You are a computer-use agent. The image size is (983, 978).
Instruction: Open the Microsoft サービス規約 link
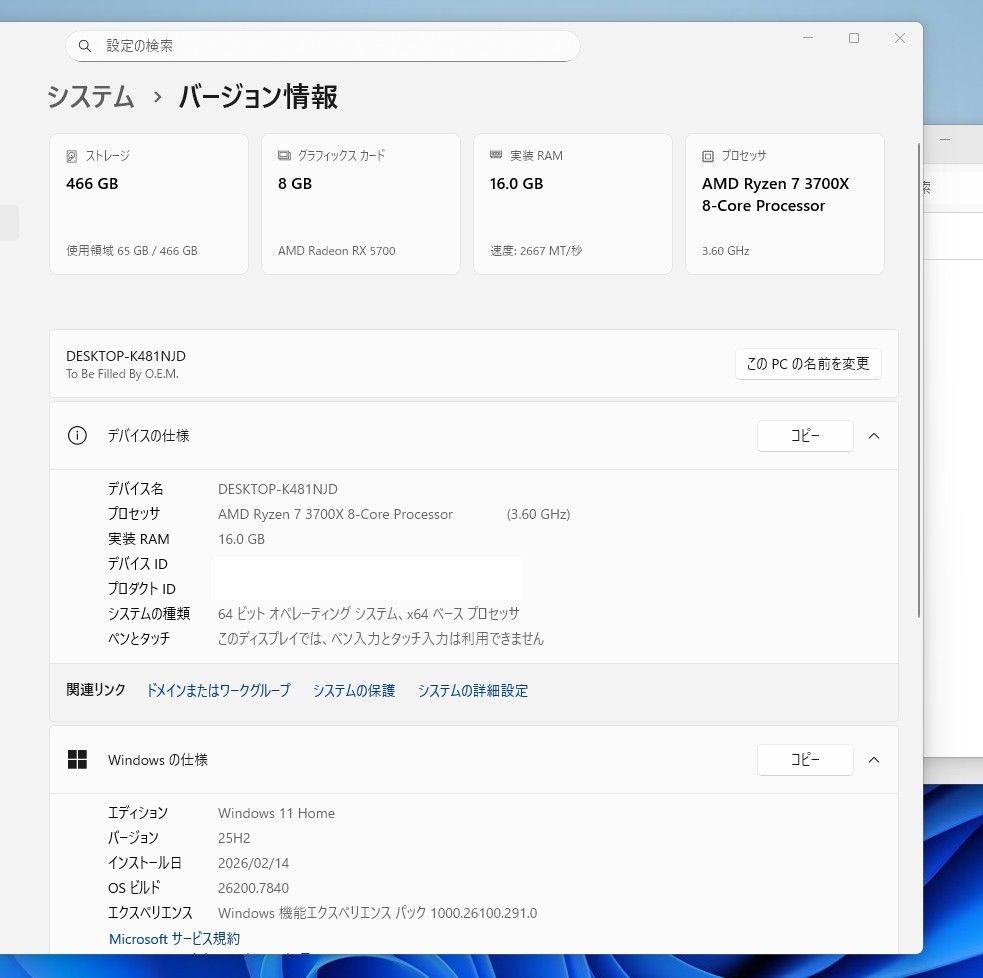tap(174, 938)
